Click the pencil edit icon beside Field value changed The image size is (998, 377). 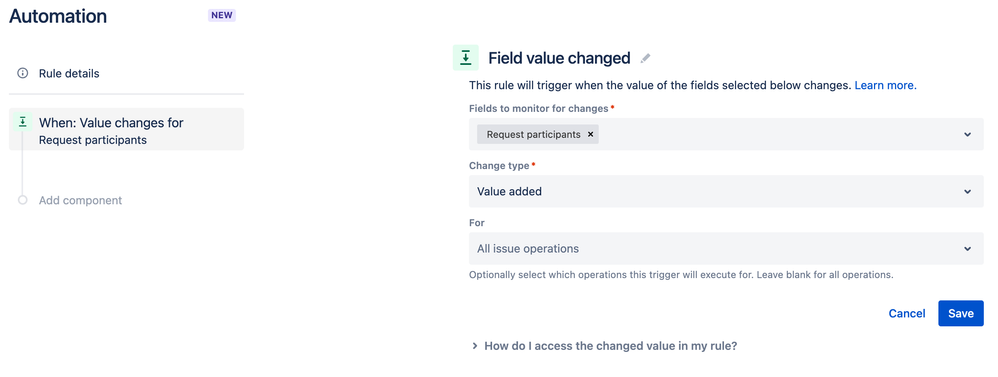[x=645, y=59]
